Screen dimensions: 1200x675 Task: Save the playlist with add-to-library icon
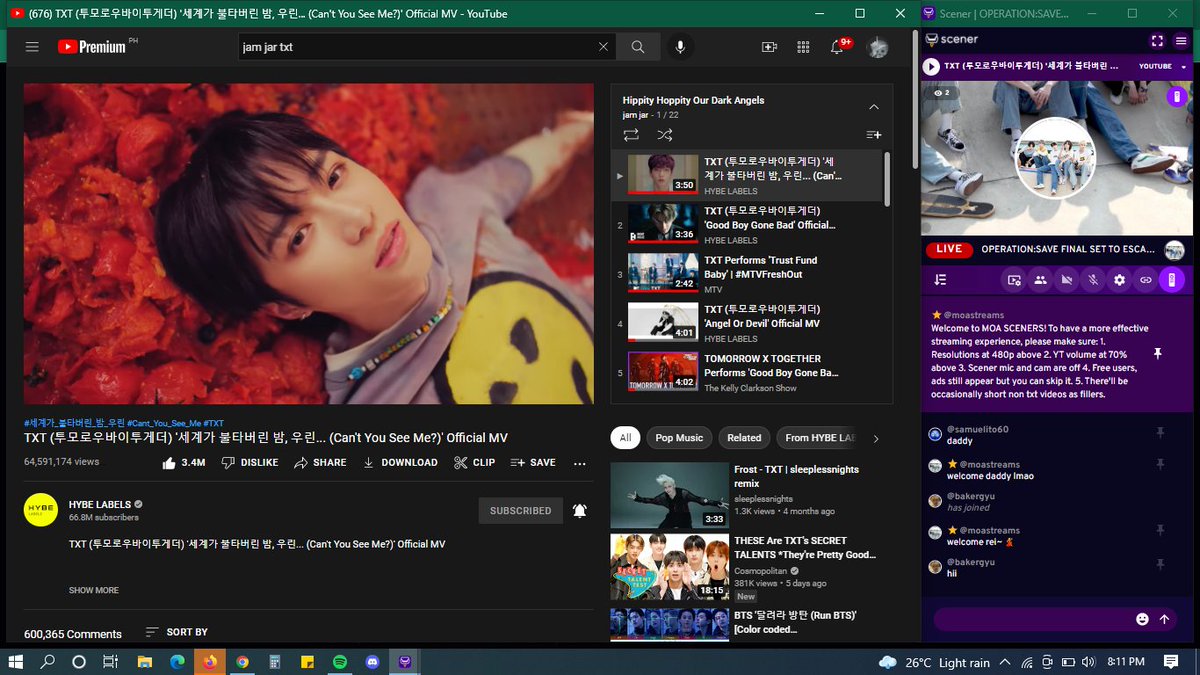[x=873, y=134]
